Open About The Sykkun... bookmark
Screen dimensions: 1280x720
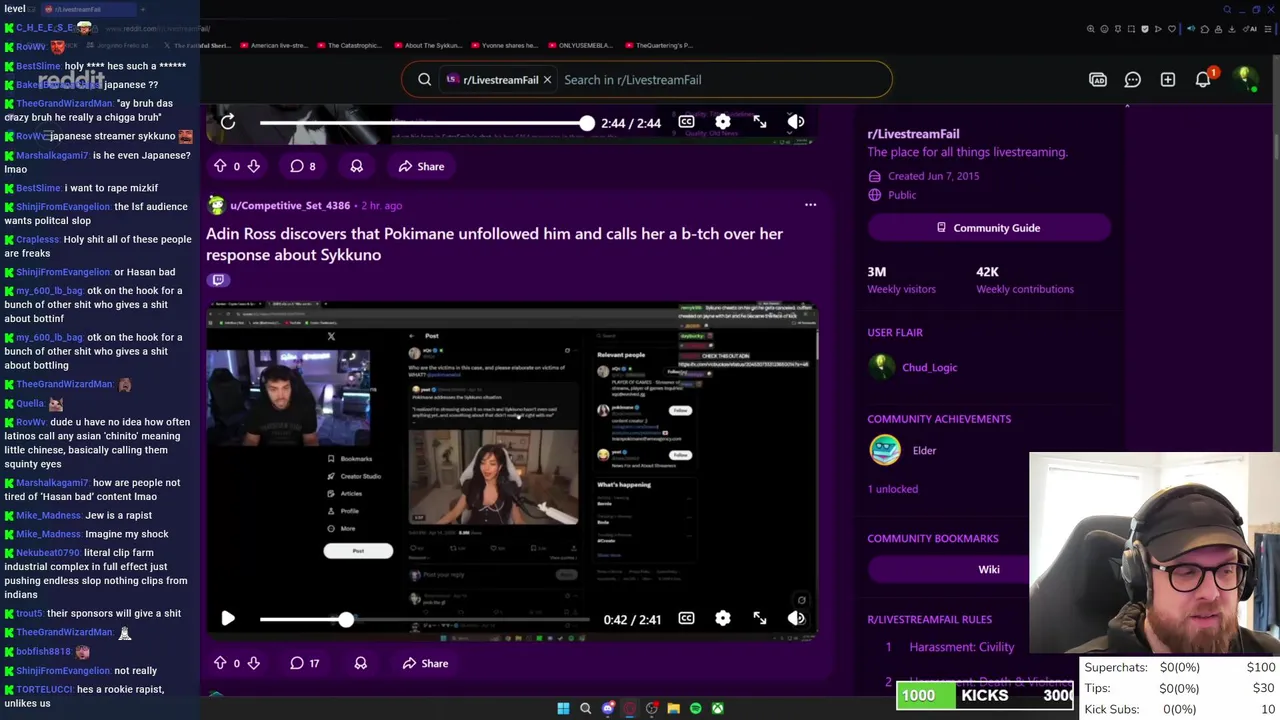(428, 45)
